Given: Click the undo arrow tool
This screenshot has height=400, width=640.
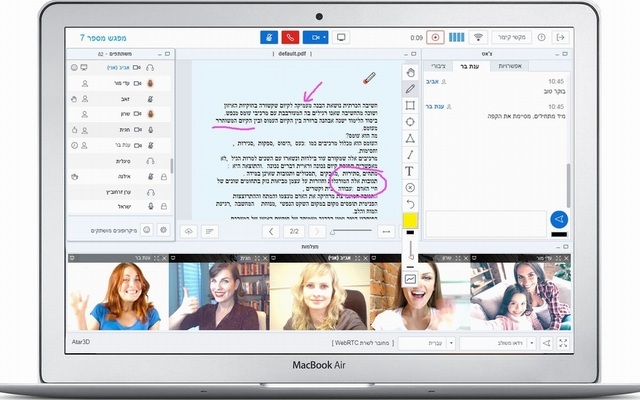Looking at the screenshot, I should [x=410, y=204].
